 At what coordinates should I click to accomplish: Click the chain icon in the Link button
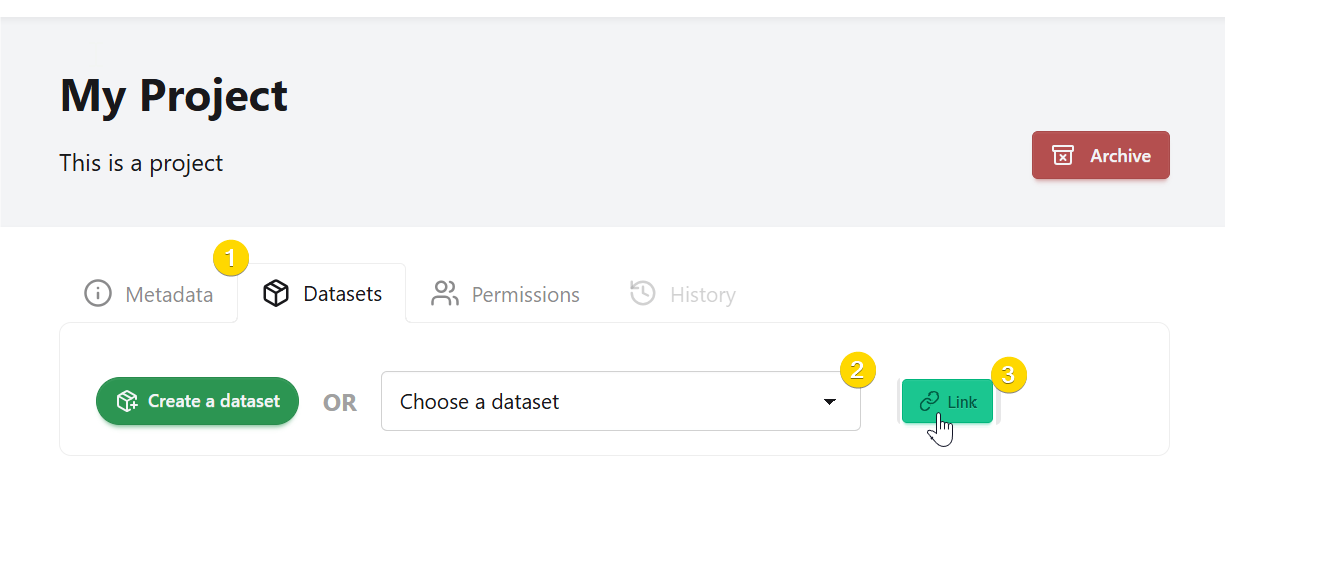point(929,401)
